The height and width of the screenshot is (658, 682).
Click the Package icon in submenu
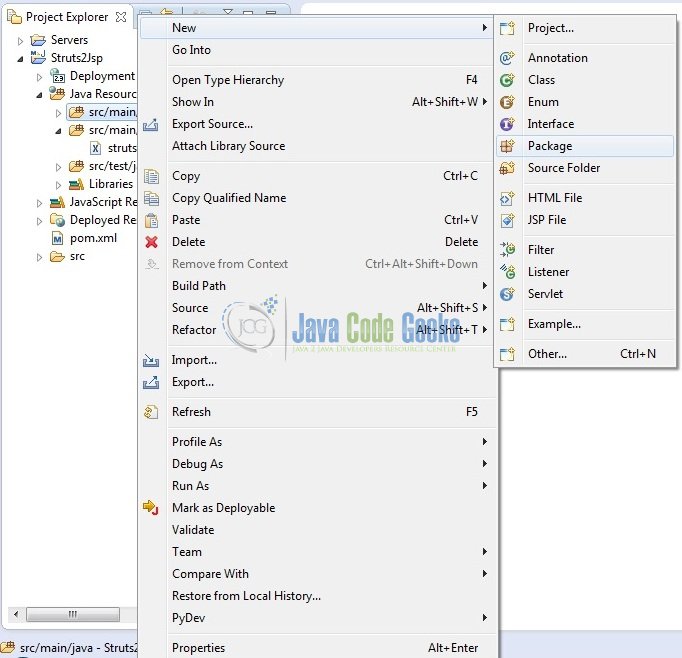(x=507, y=146)
